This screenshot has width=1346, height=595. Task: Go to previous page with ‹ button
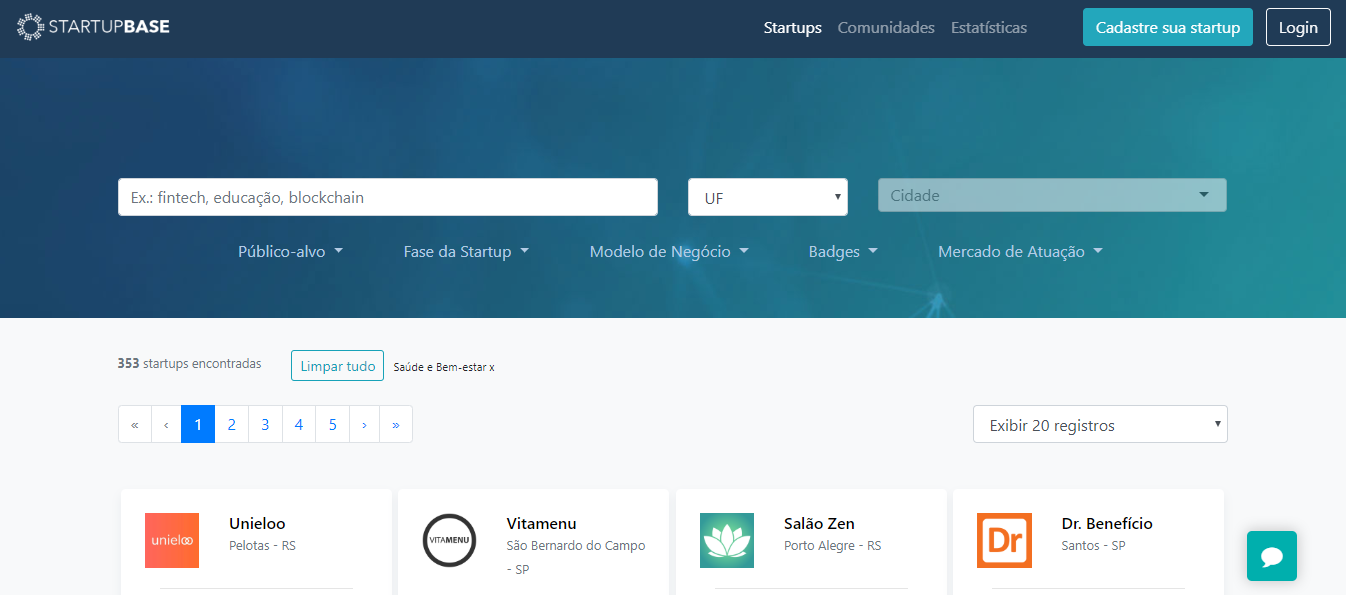coord(166,424)
